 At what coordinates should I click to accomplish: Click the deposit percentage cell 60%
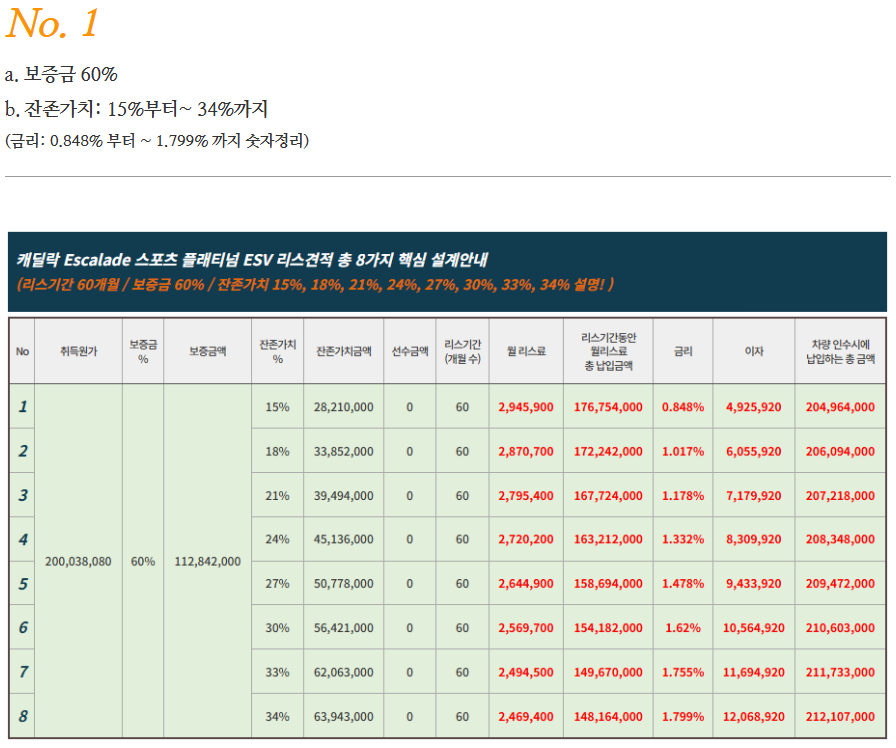point(143,562)
